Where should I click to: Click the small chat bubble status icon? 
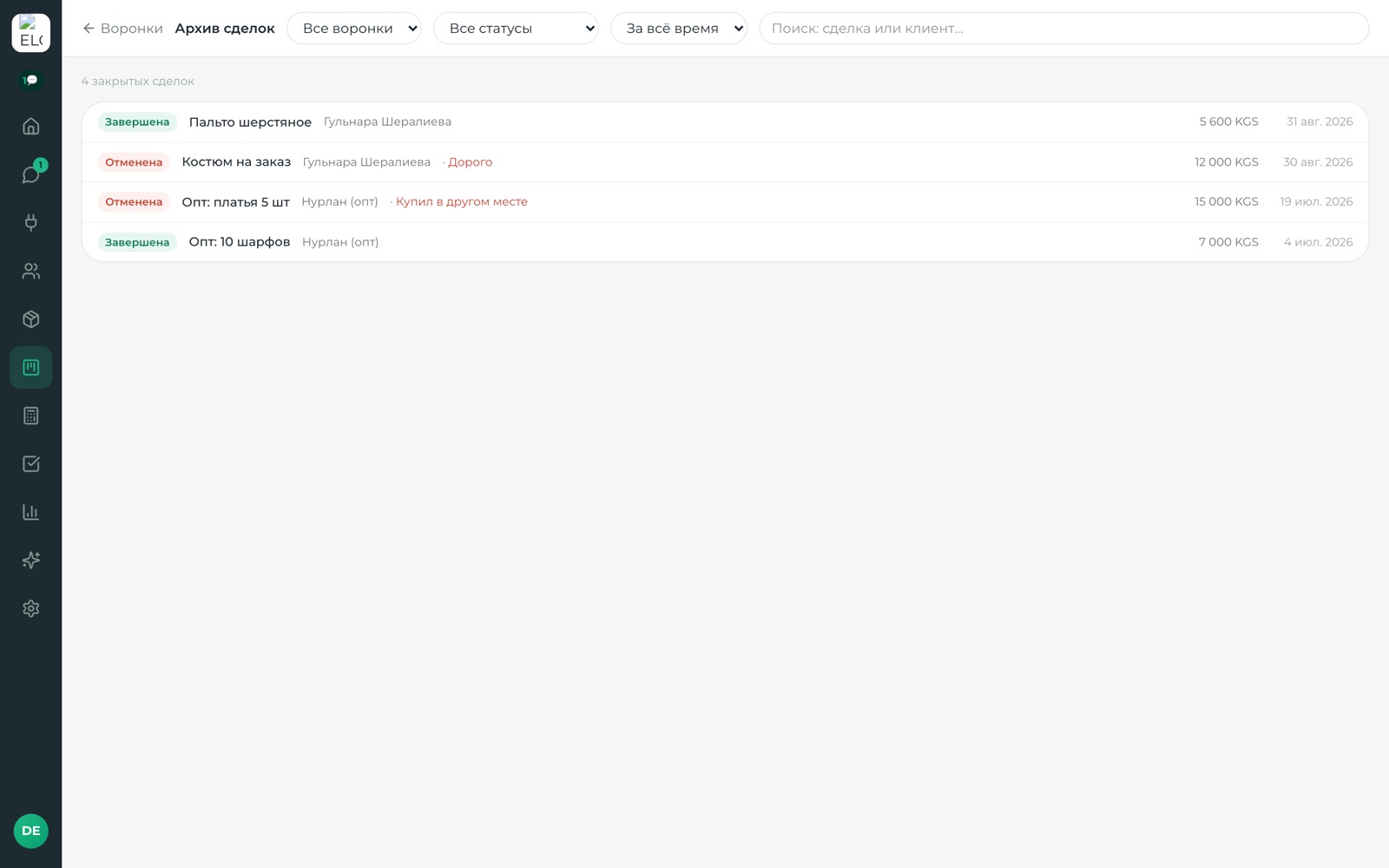31,80
